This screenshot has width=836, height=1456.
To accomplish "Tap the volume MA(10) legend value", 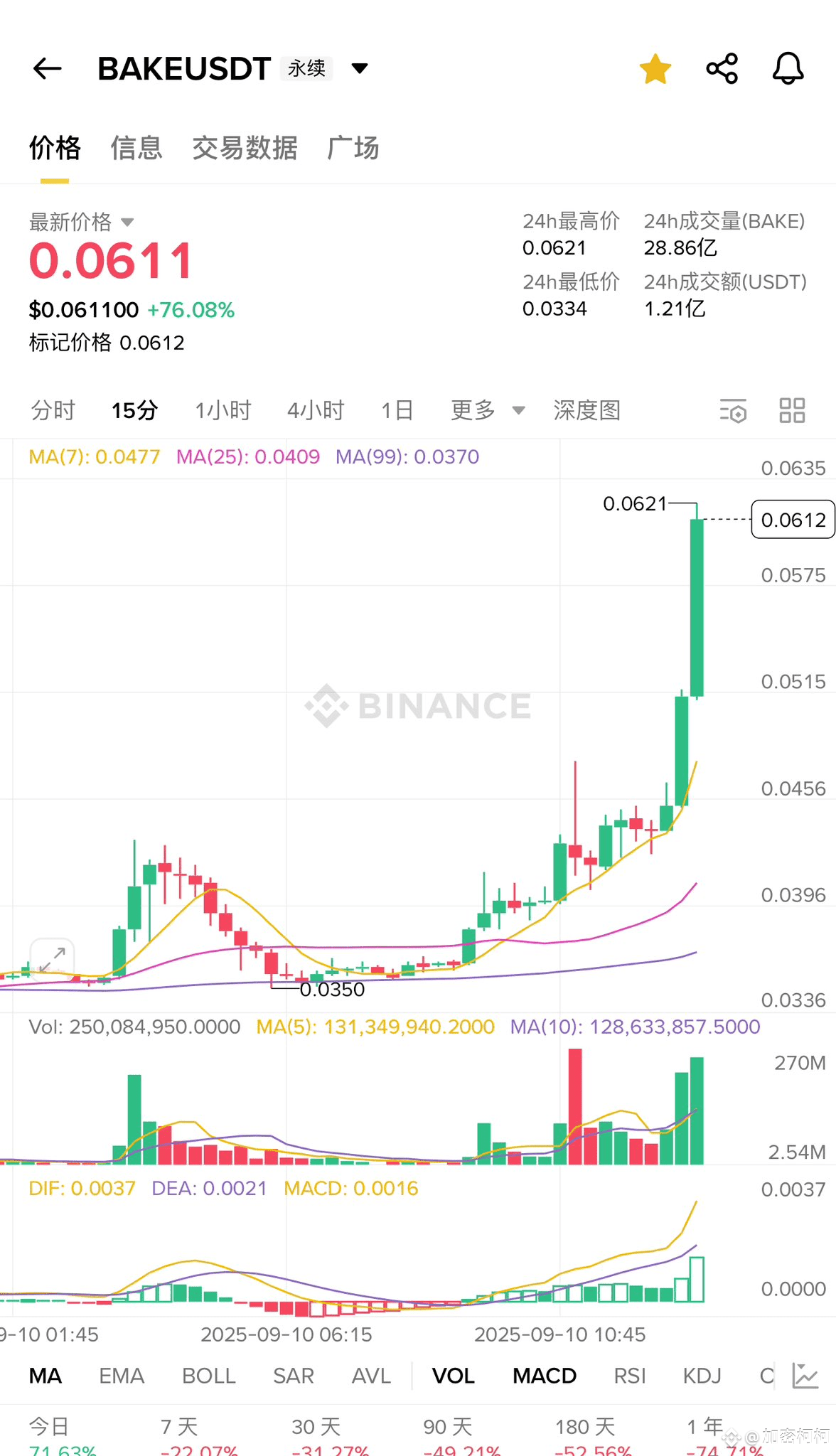I will 636,1027.
